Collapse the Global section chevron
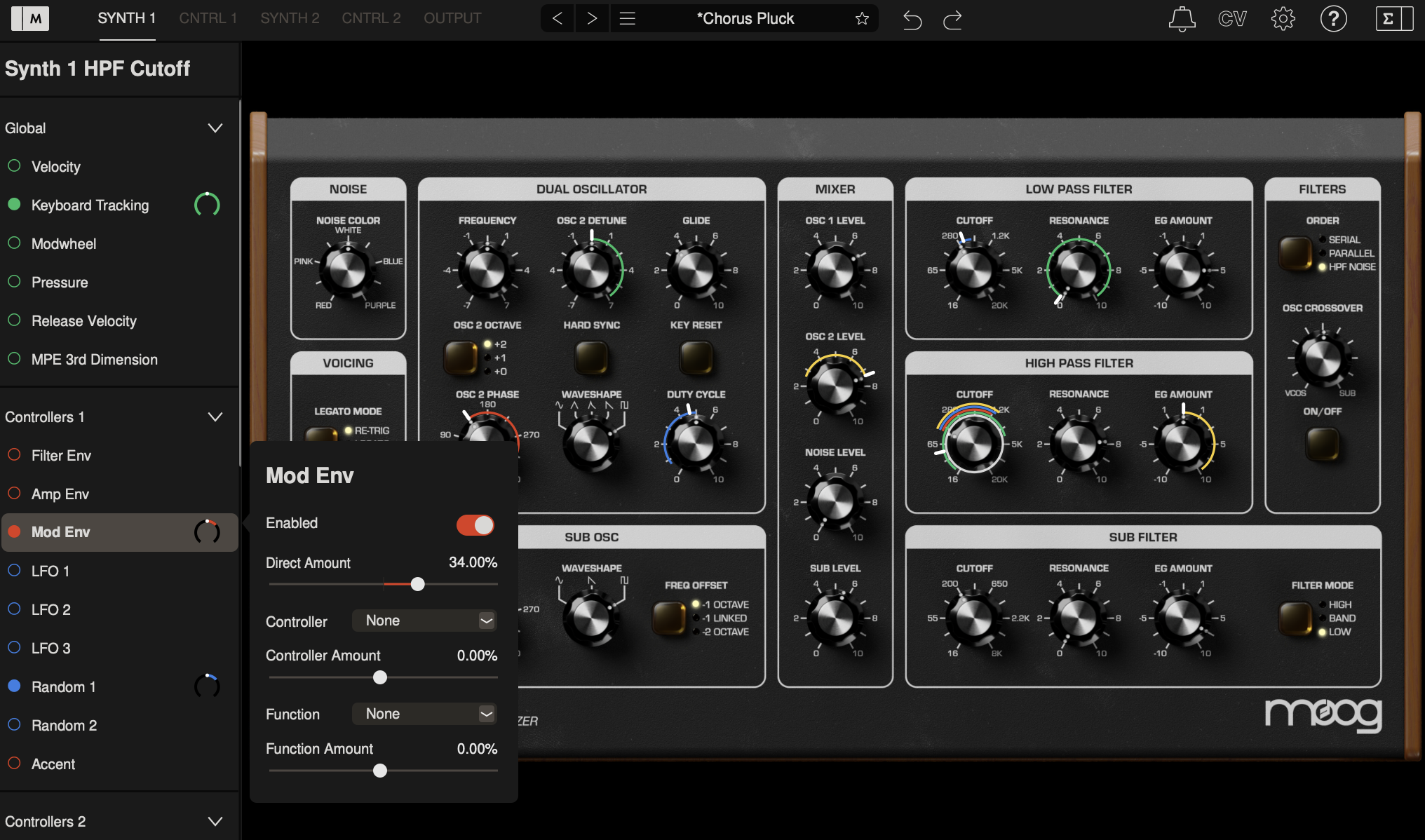1425x840 pixels. click(x=215, y=128)
